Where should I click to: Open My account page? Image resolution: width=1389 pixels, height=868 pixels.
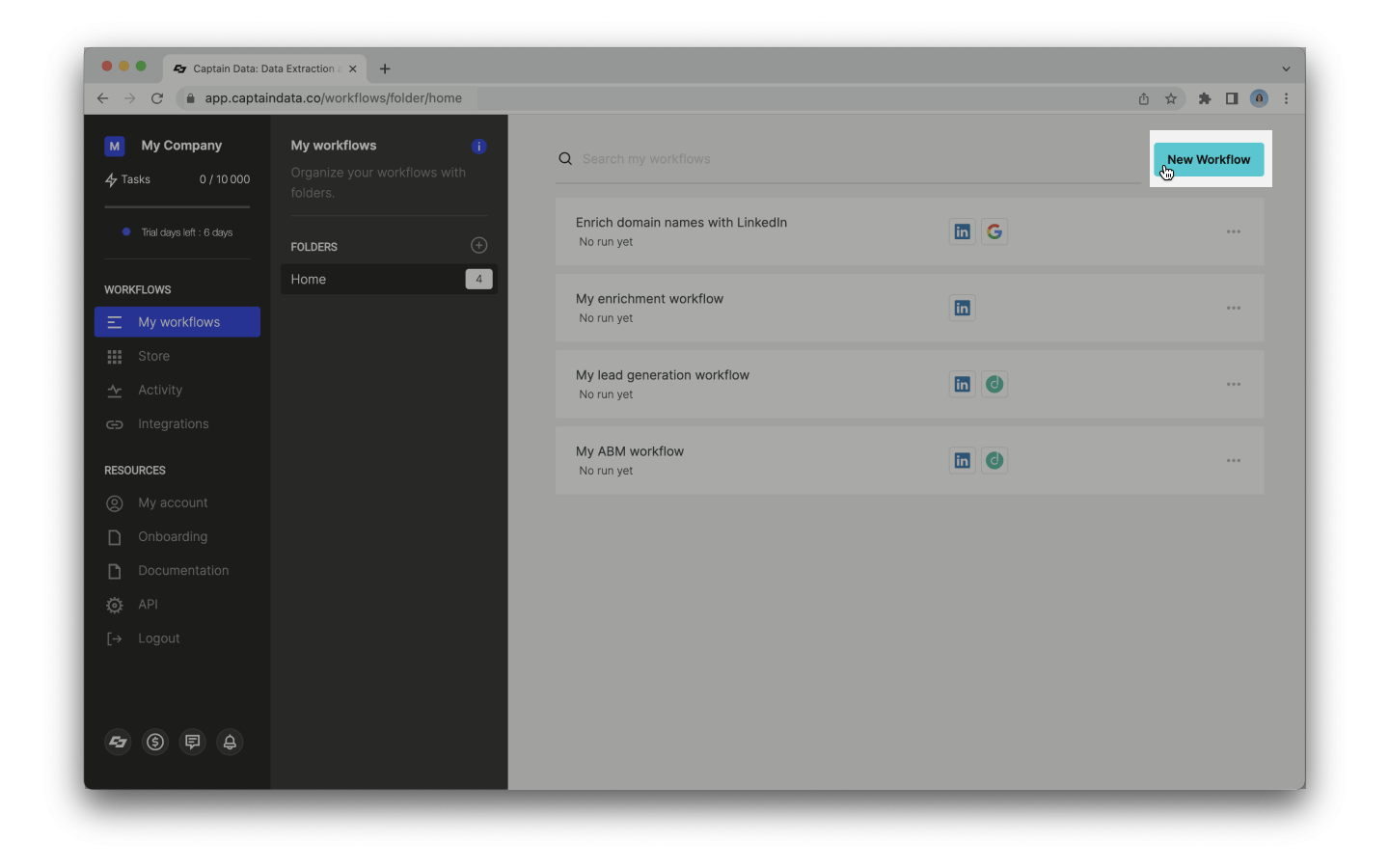coord(177,502)
